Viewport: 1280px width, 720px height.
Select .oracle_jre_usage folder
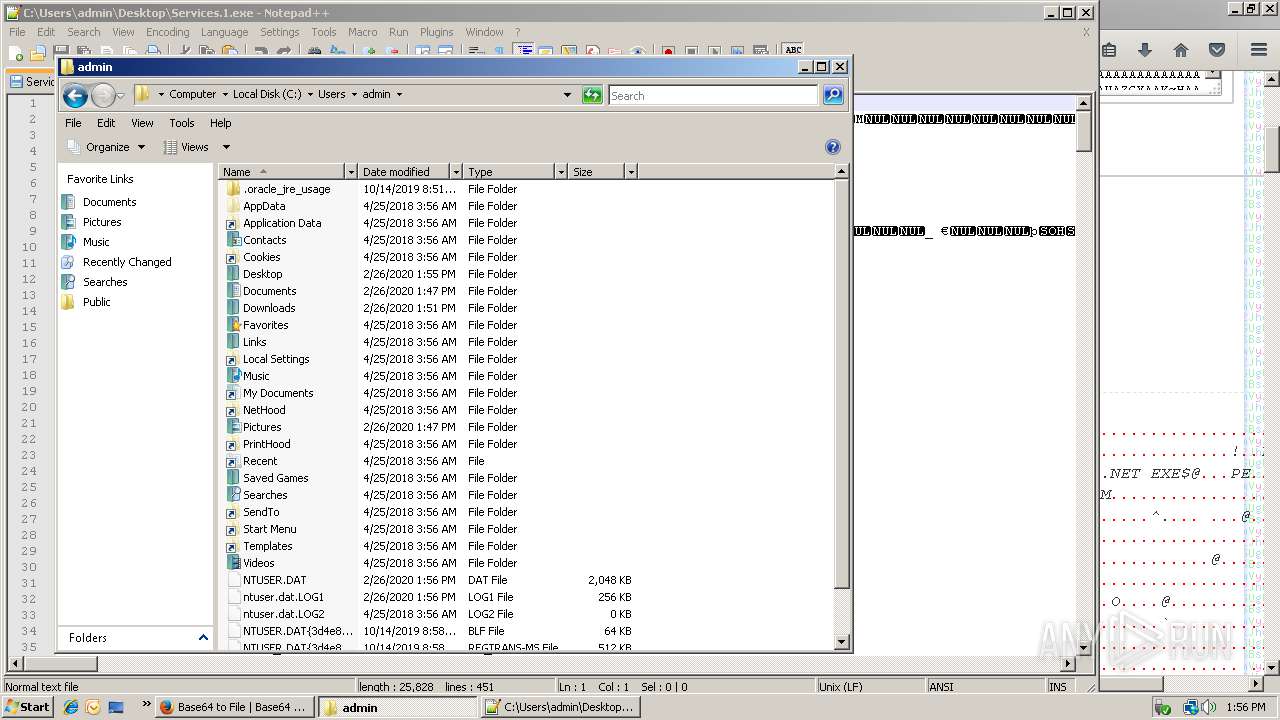pyautogui.click(x=286, y=189)
